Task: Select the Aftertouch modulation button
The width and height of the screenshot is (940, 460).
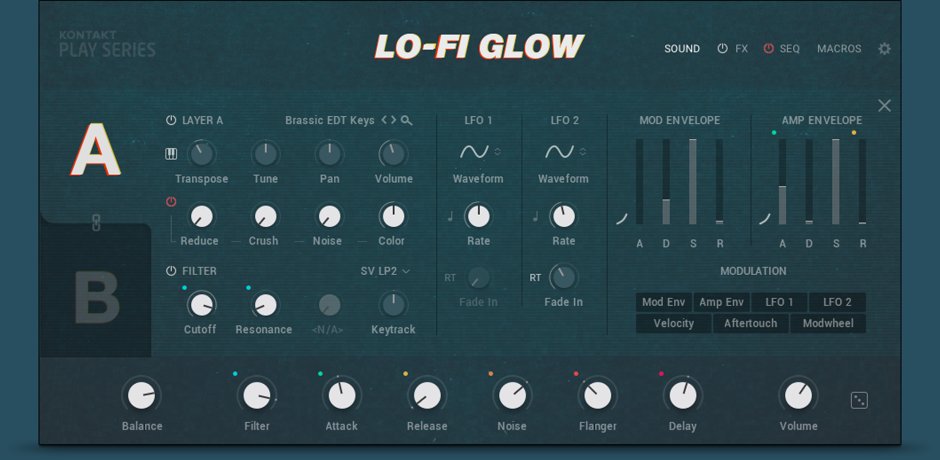Action: coord(750,324)
